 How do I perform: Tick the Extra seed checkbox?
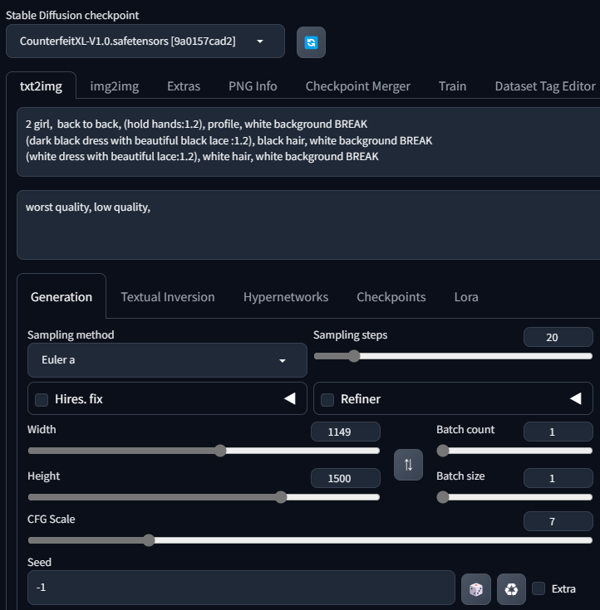[x=539, y=588]
